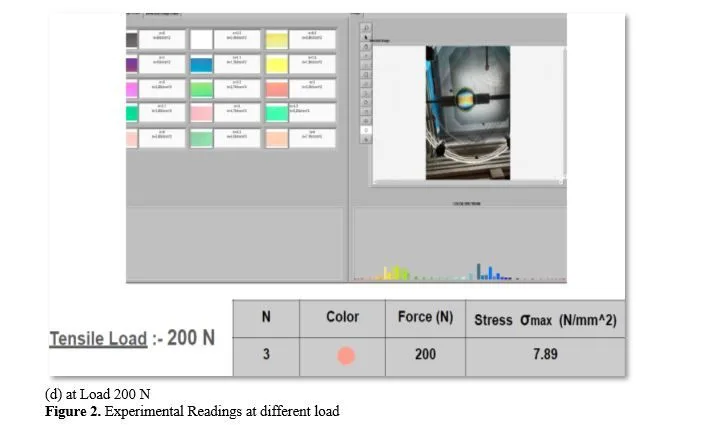Click the 'Color' column header
The image size is (712, 430).
(x=342, y=317)
